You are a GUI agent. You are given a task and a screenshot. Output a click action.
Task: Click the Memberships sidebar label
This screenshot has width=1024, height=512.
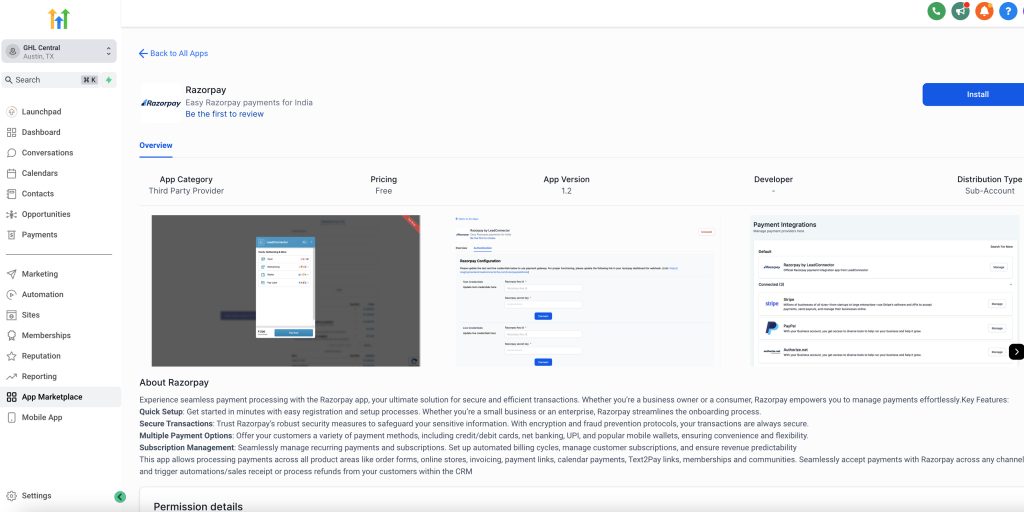(x=46, y=336)
